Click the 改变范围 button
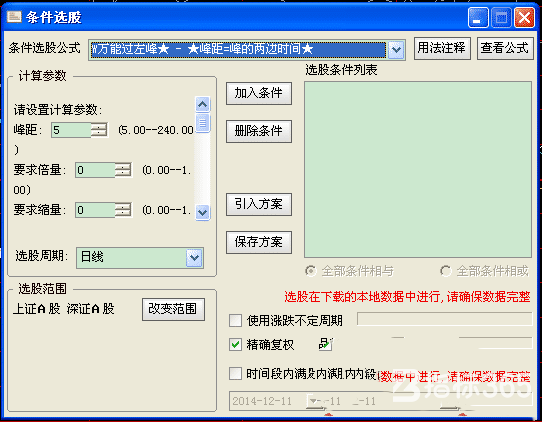Viewport: 542px width, 422px height. pos(173,309)
